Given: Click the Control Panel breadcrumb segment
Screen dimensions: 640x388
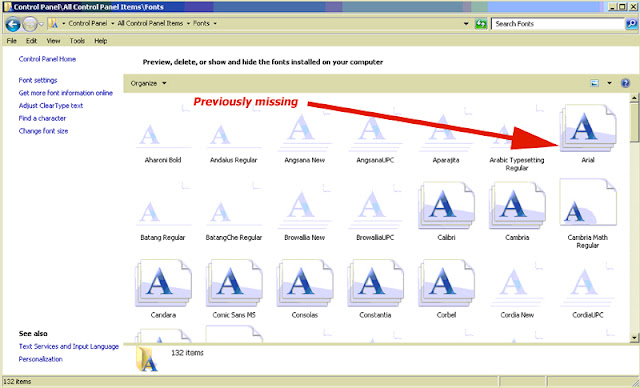Looking at the screenshot, I should click(88, 24).
